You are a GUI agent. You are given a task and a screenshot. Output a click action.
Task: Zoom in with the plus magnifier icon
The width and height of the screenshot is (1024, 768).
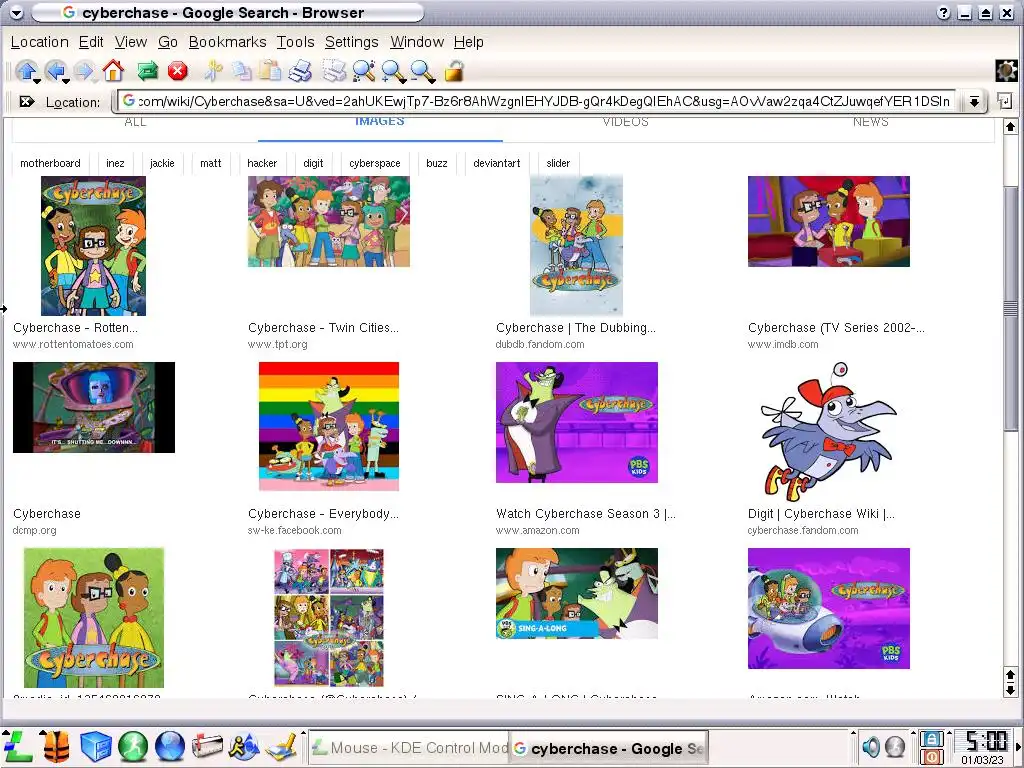[x=392, y=70]
